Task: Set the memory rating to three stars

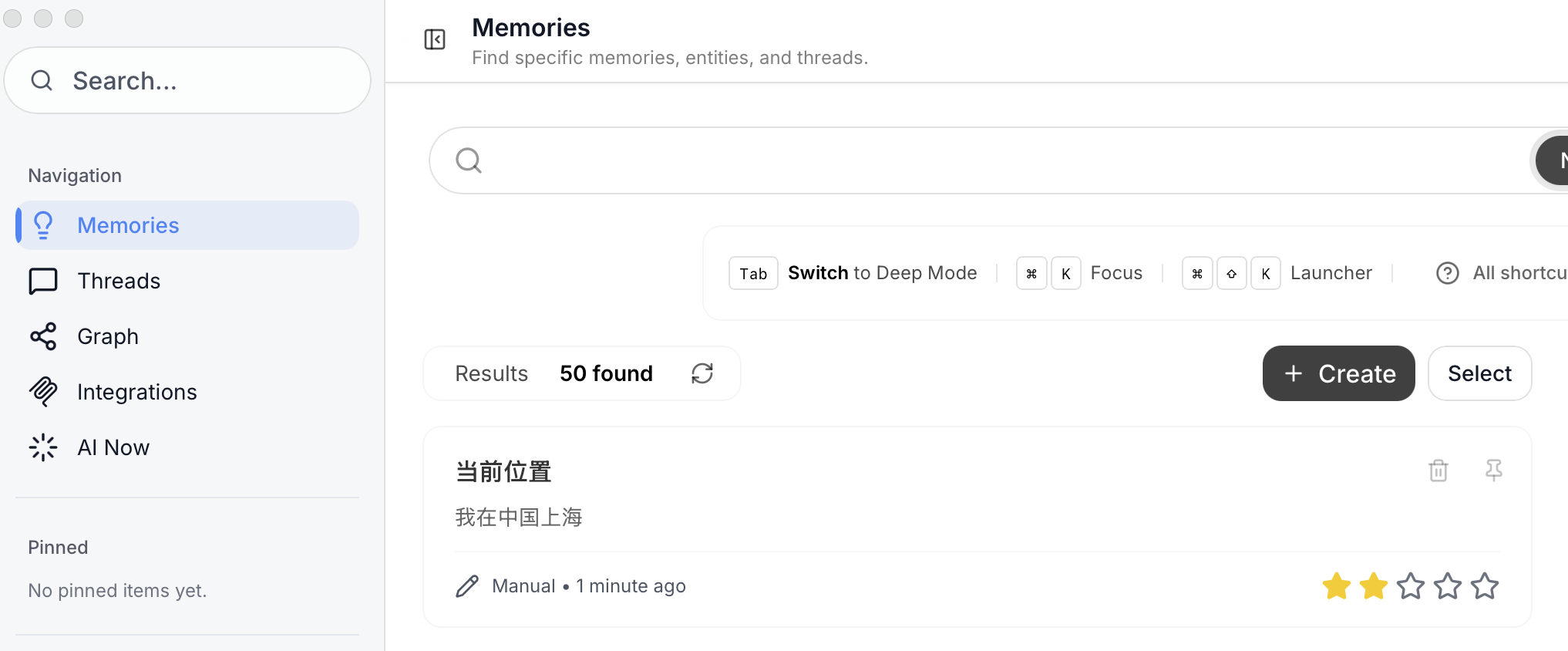Action: tap(1411, 586)
